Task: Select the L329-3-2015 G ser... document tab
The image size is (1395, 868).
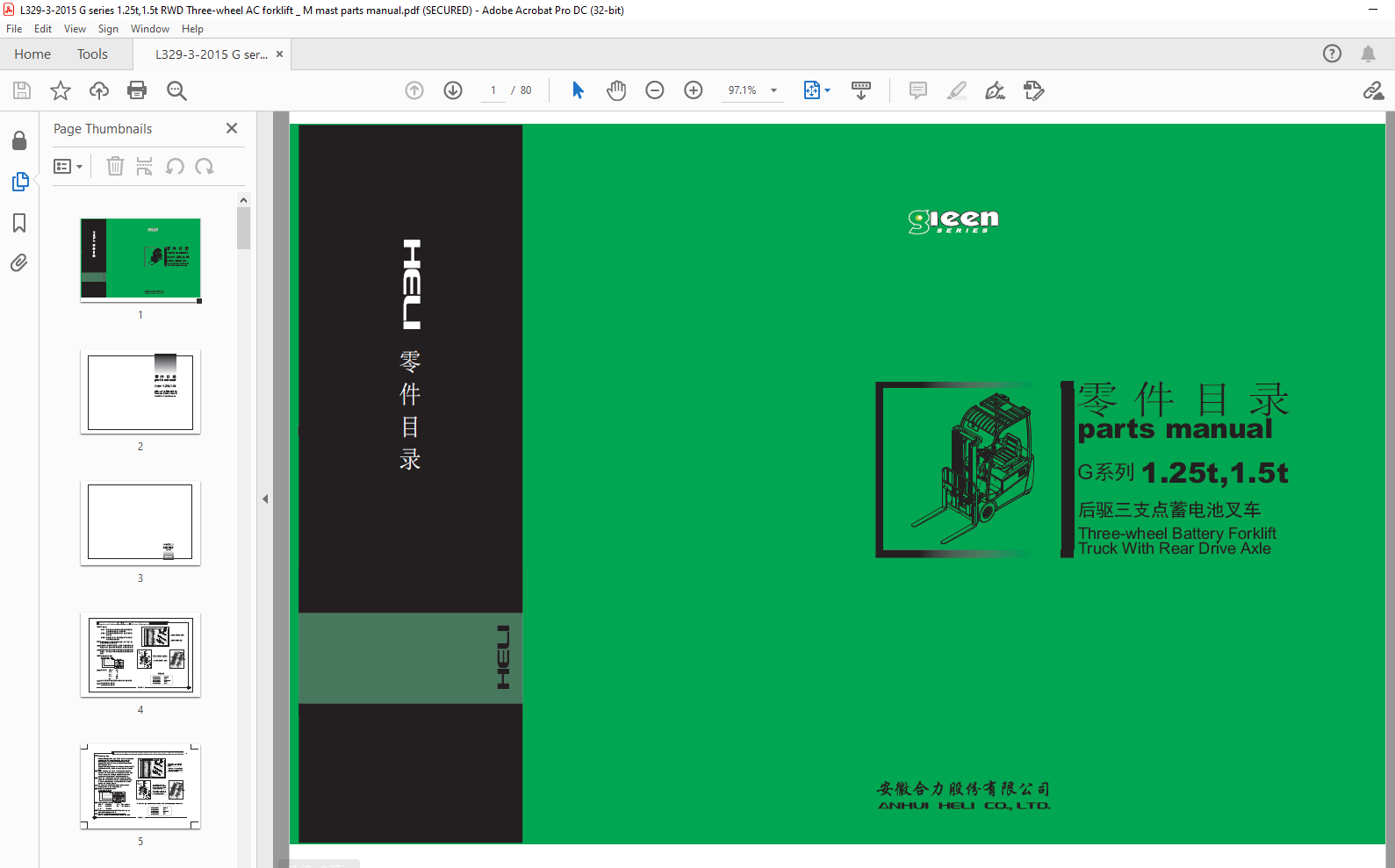Action: 212,54
